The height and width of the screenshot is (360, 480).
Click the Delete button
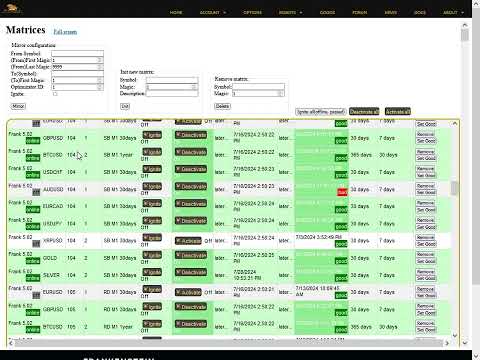click(x=222, y=106)
